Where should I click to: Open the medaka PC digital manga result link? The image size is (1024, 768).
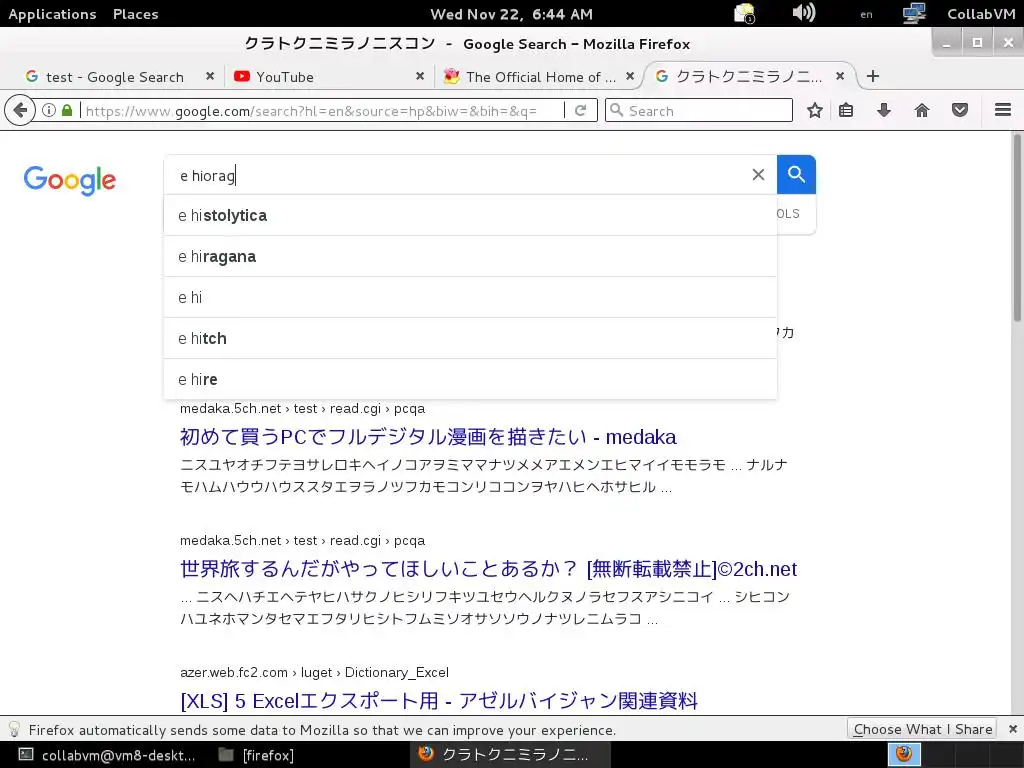[x=428, y=437]
